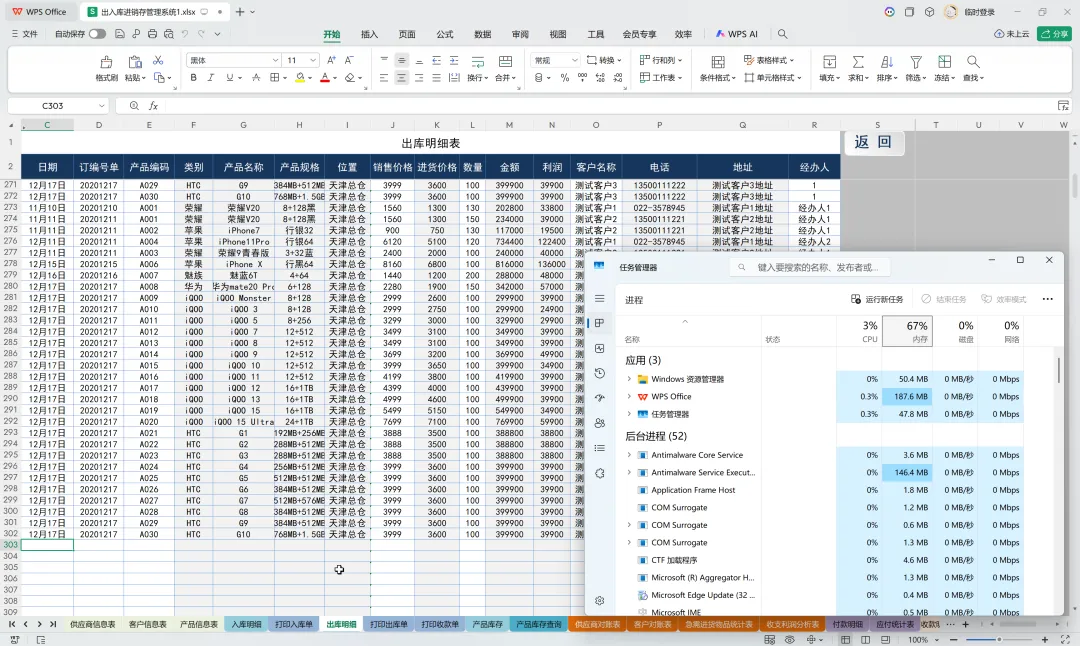The image size is (1080, 646).
Task: Click the 返回 button beside the table title
Action: click(x=873, y=142)
